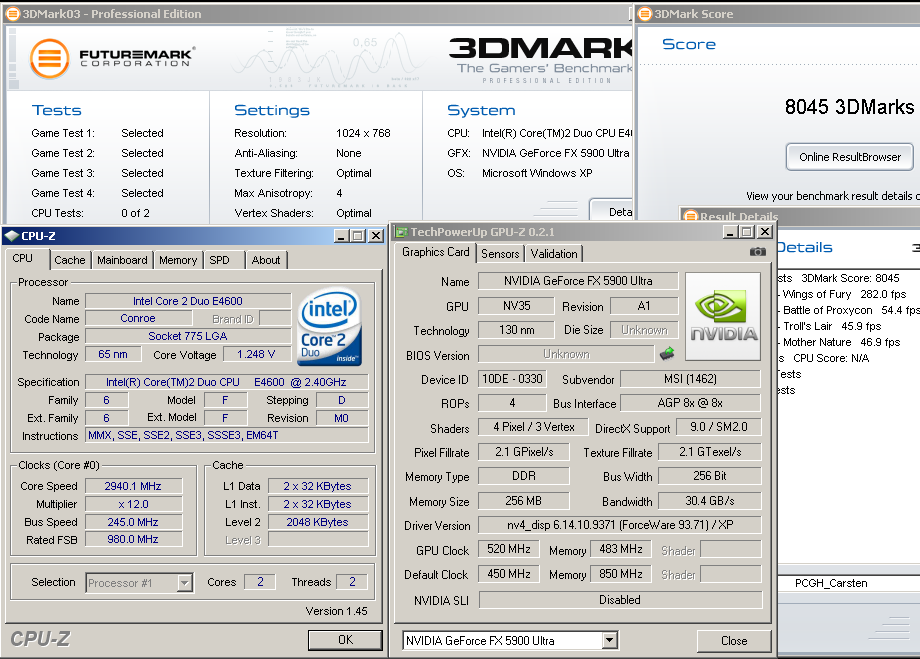Click the Rated FSB value 980.0 MHz
Image resolution: width=920 pixels, height=659 pixels.
coord(133,539)
